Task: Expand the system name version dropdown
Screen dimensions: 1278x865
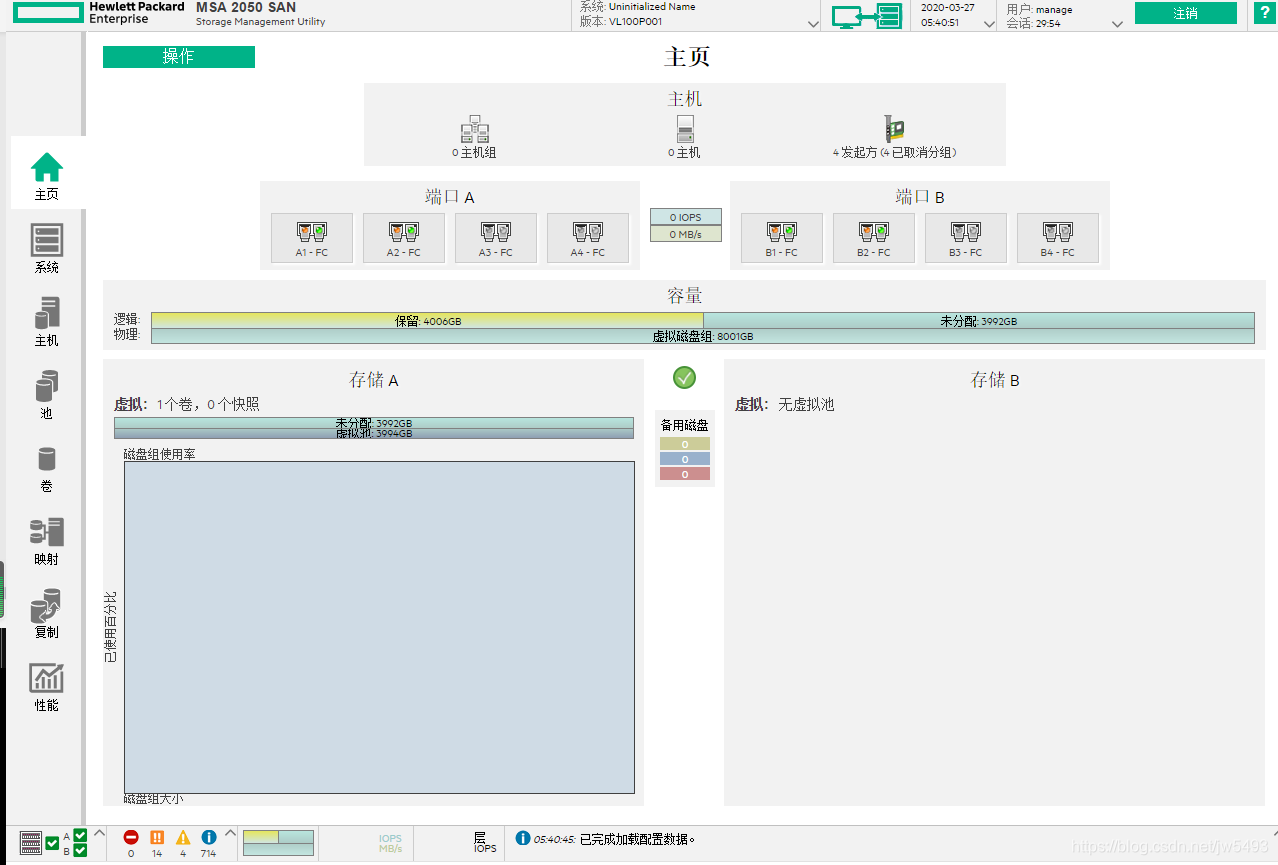Action: [813, 25]
